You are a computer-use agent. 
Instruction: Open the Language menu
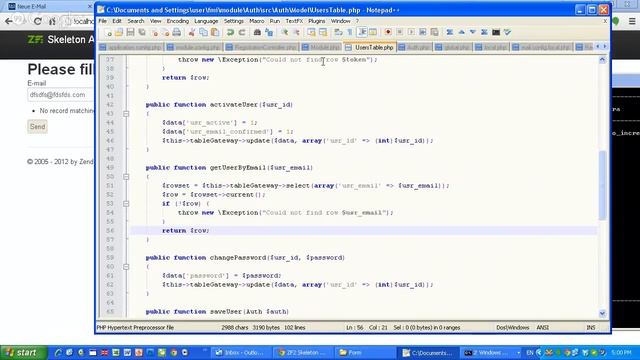coord(206,21)
